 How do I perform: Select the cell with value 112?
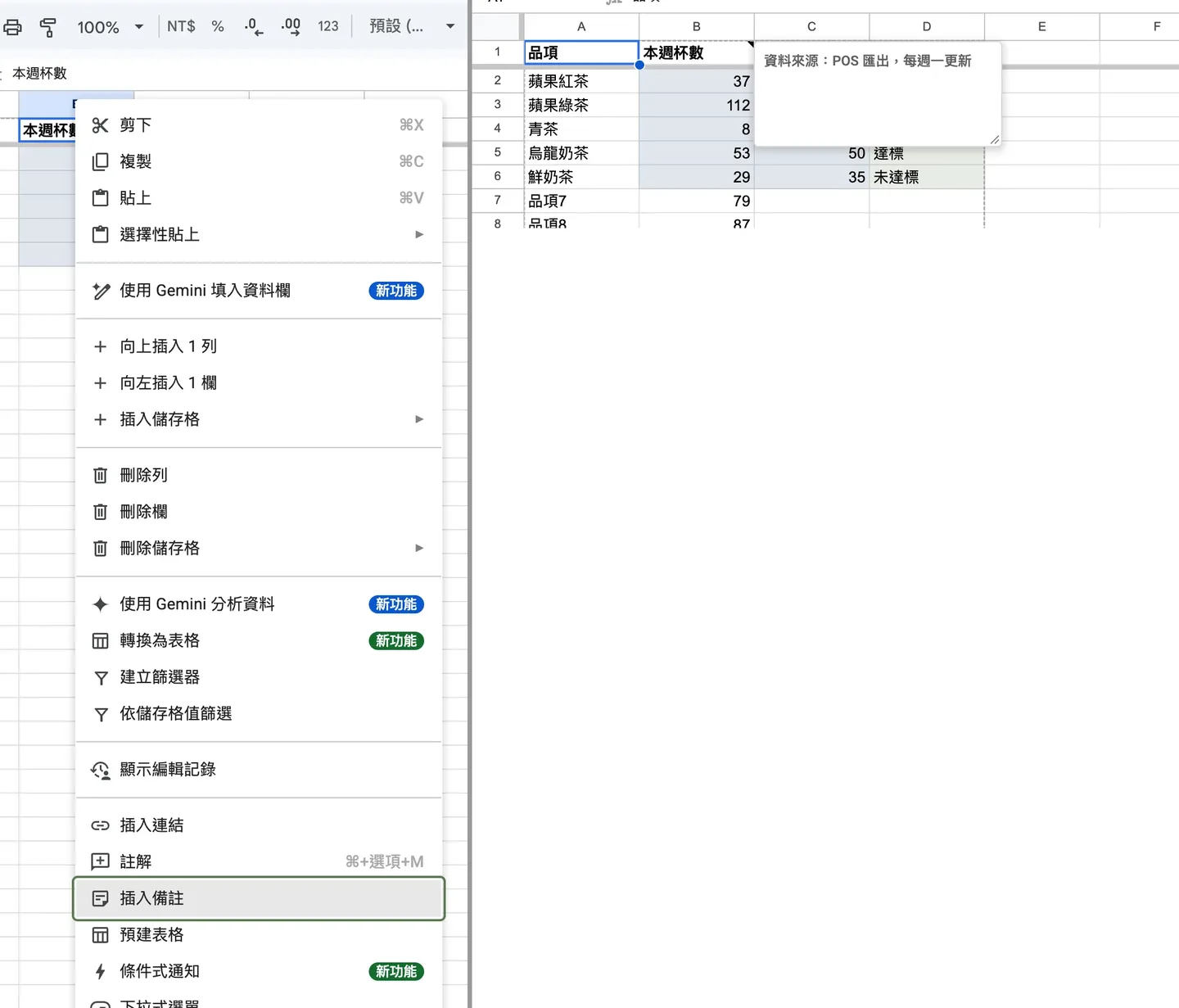[x=696, y=105]
